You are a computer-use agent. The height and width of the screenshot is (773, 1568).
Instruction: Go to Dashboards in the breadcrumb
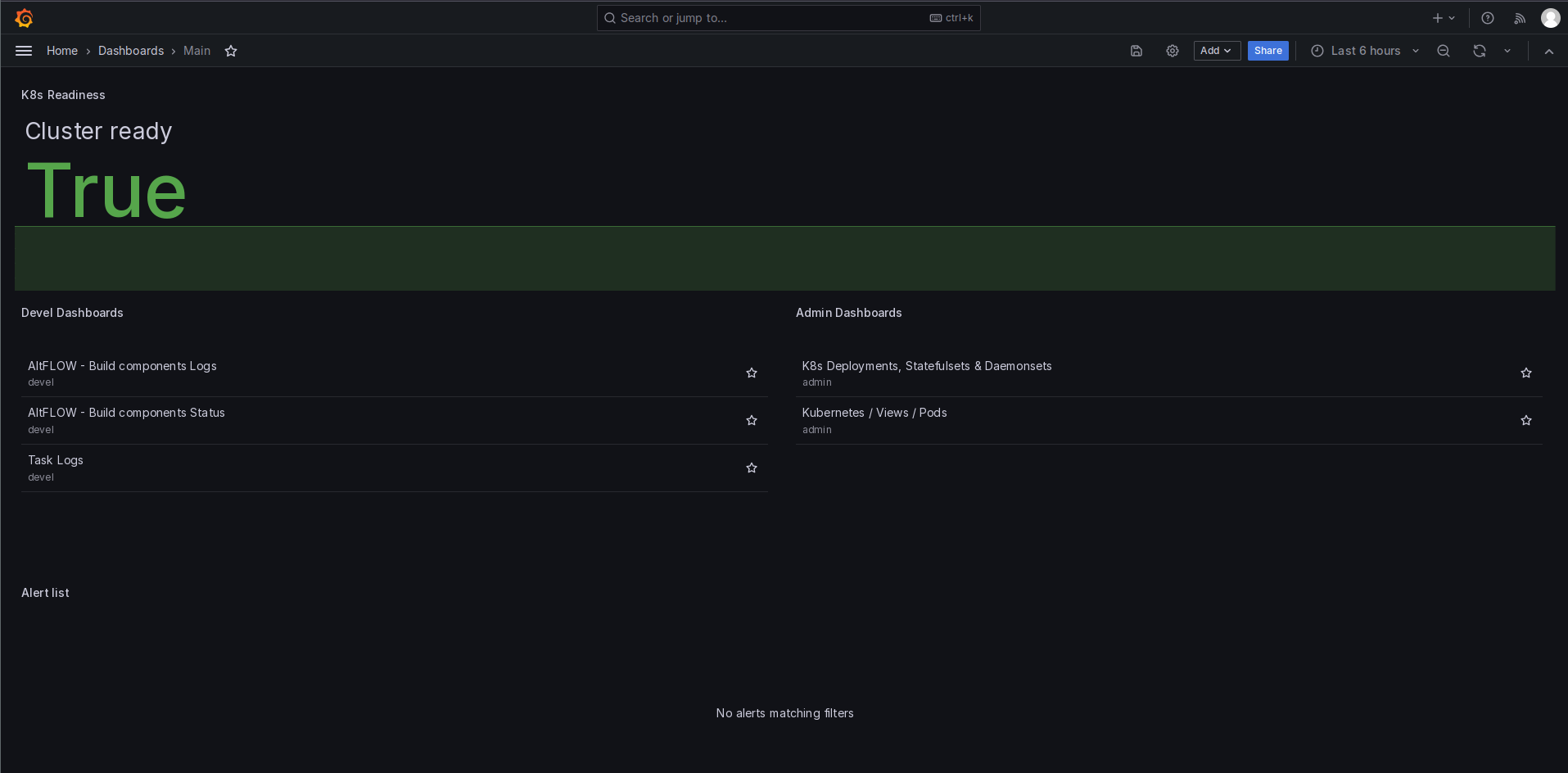pyautogui.click(x=131, y=51)
